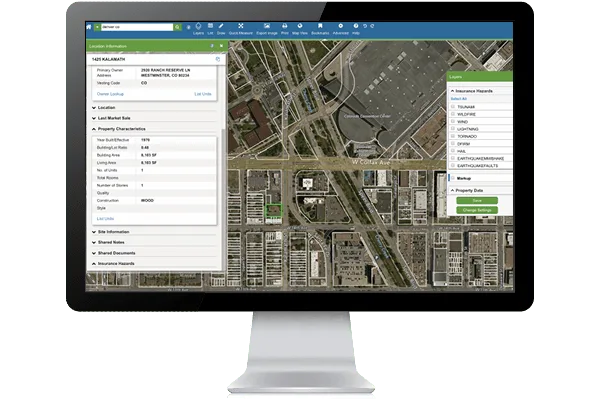Viewport: 600px width, 400px height.
Task: Enable the LIGHTNING layer checkbox
Action: pos(453,129)
